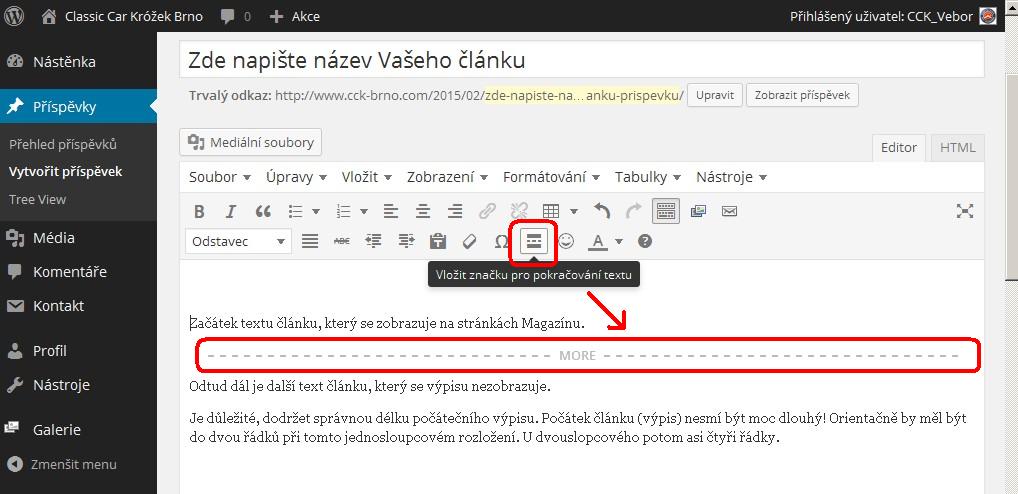Open the Nástroje editor menu
This screenshot has width=1018, height=494.
click(731, 177)
